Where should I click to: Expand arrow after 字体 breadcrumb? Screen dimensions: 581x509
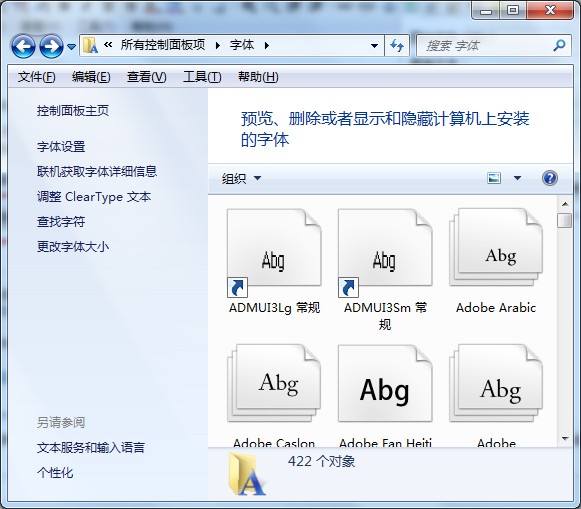[x=266, y=46]
